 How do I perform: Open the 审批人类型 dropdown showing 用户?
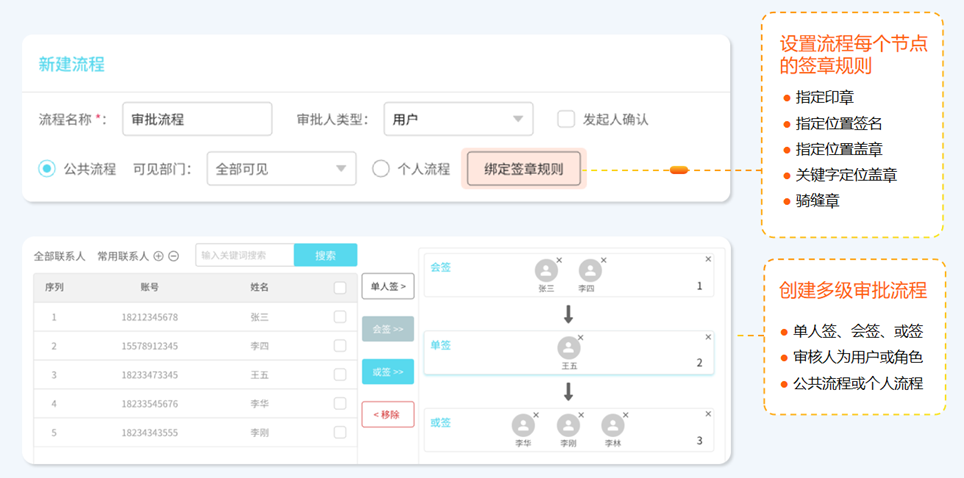459,119
